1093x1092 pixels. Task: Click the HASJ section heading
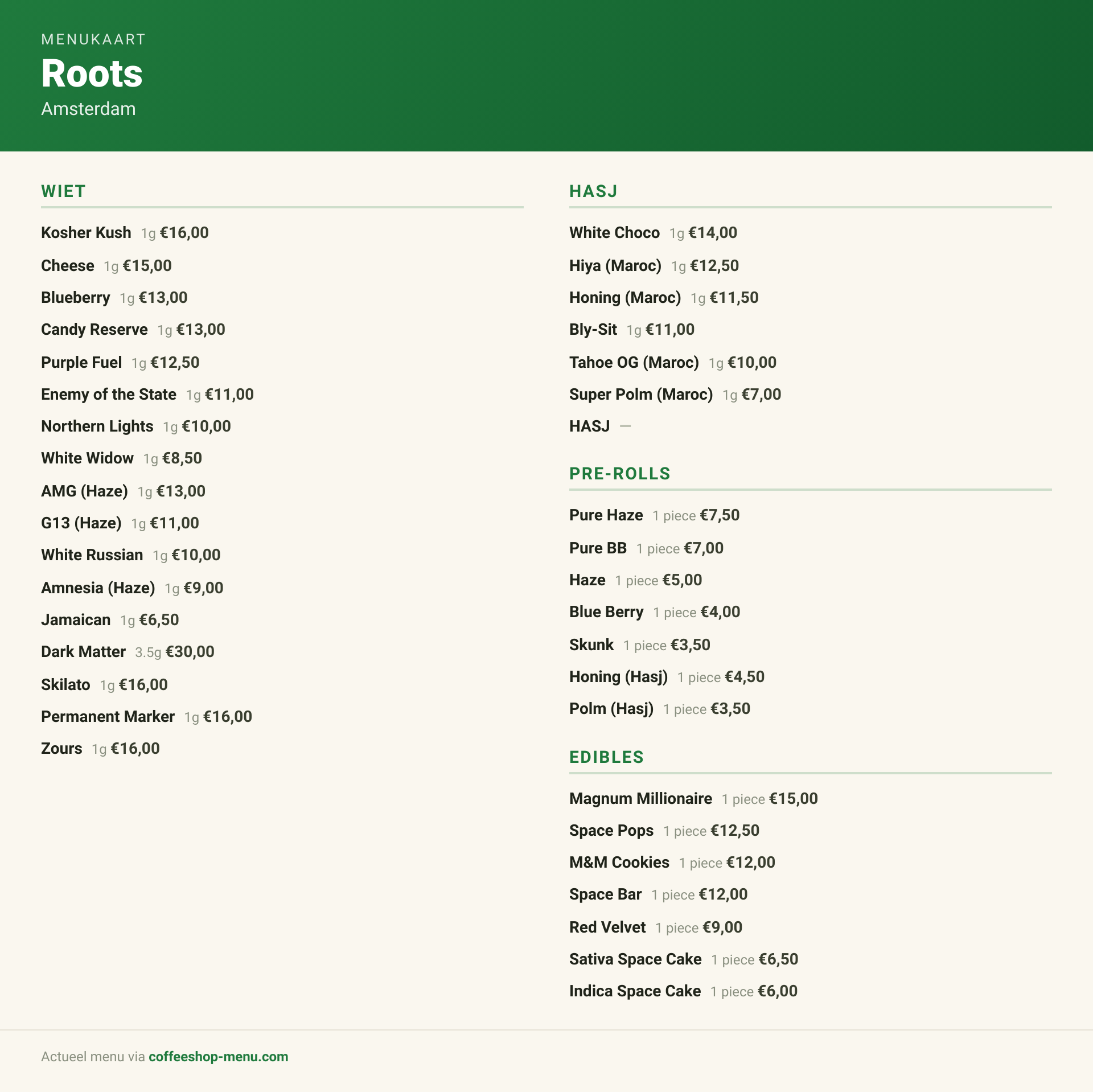pos(593,191)
